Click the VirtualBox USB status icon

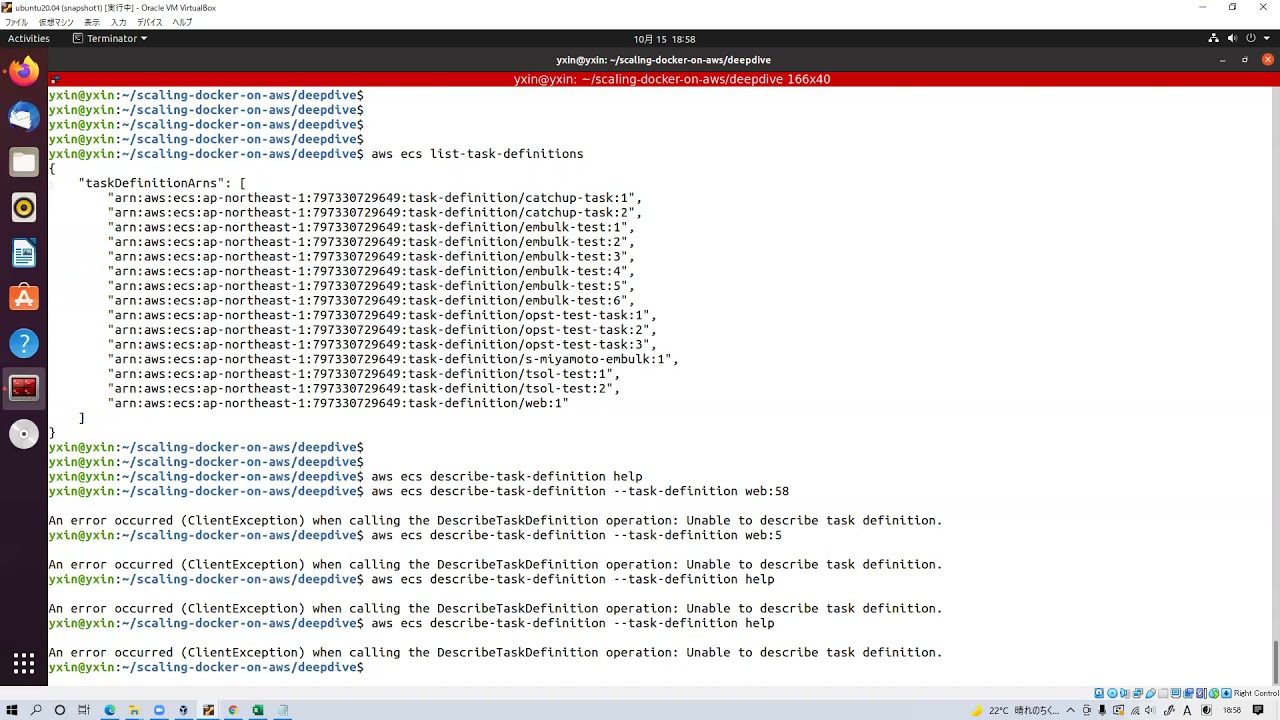(1150, 693)
